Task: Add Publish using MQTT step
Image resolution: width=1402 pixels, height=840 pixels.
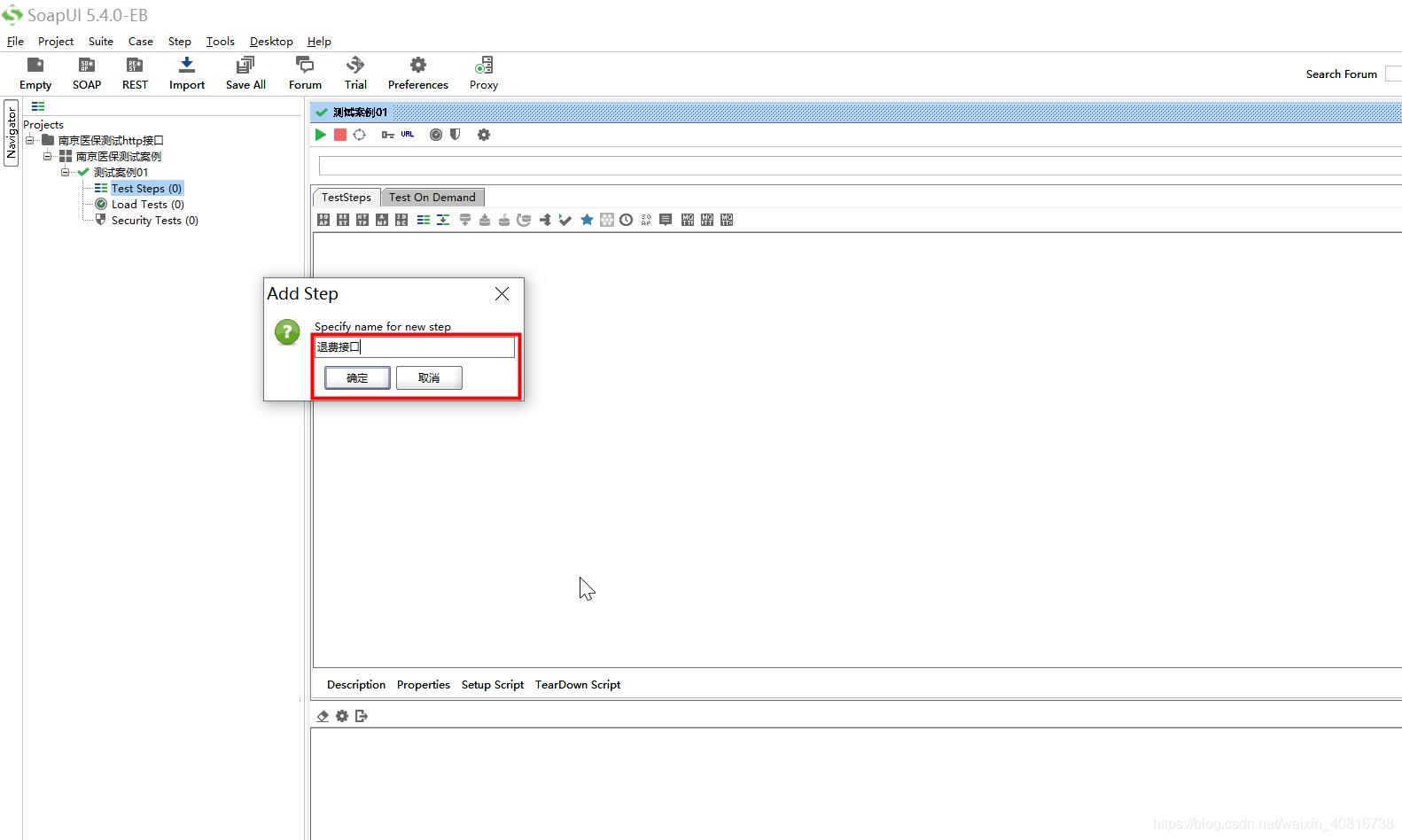Action: tap(688, 220)
